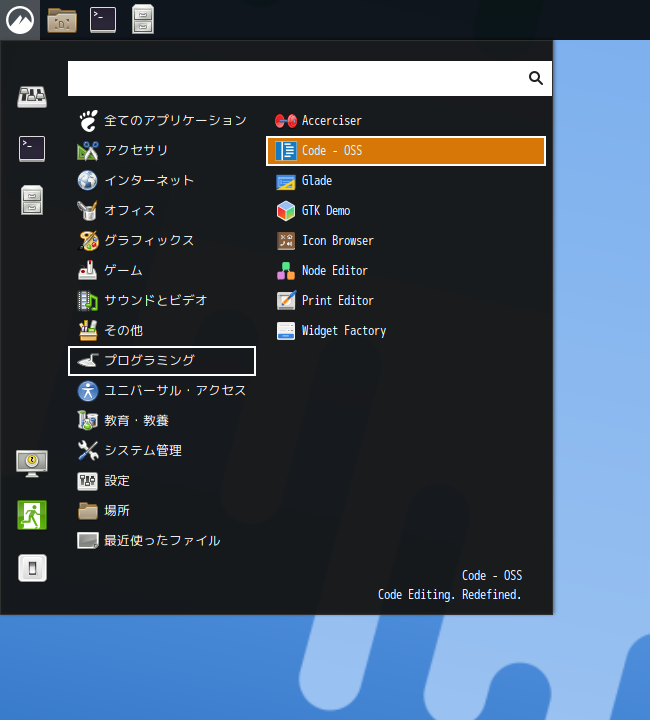Image resolution: width=650 pixels, height=720 pixels.
Task: Click the mountain-logo menu button in the panel
Action: click(x=20, y=20)
